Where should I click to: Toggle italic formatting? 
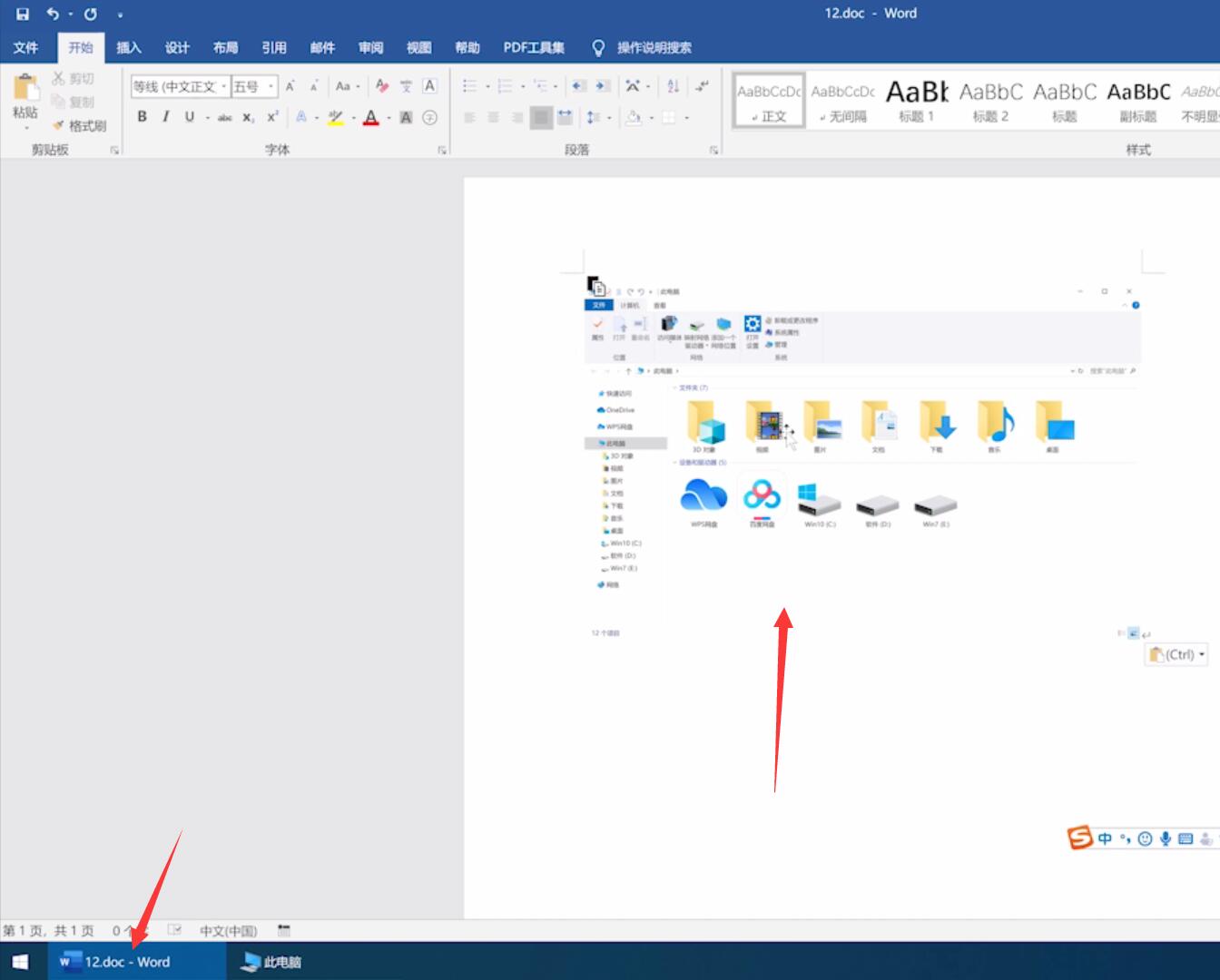point(165,117)
